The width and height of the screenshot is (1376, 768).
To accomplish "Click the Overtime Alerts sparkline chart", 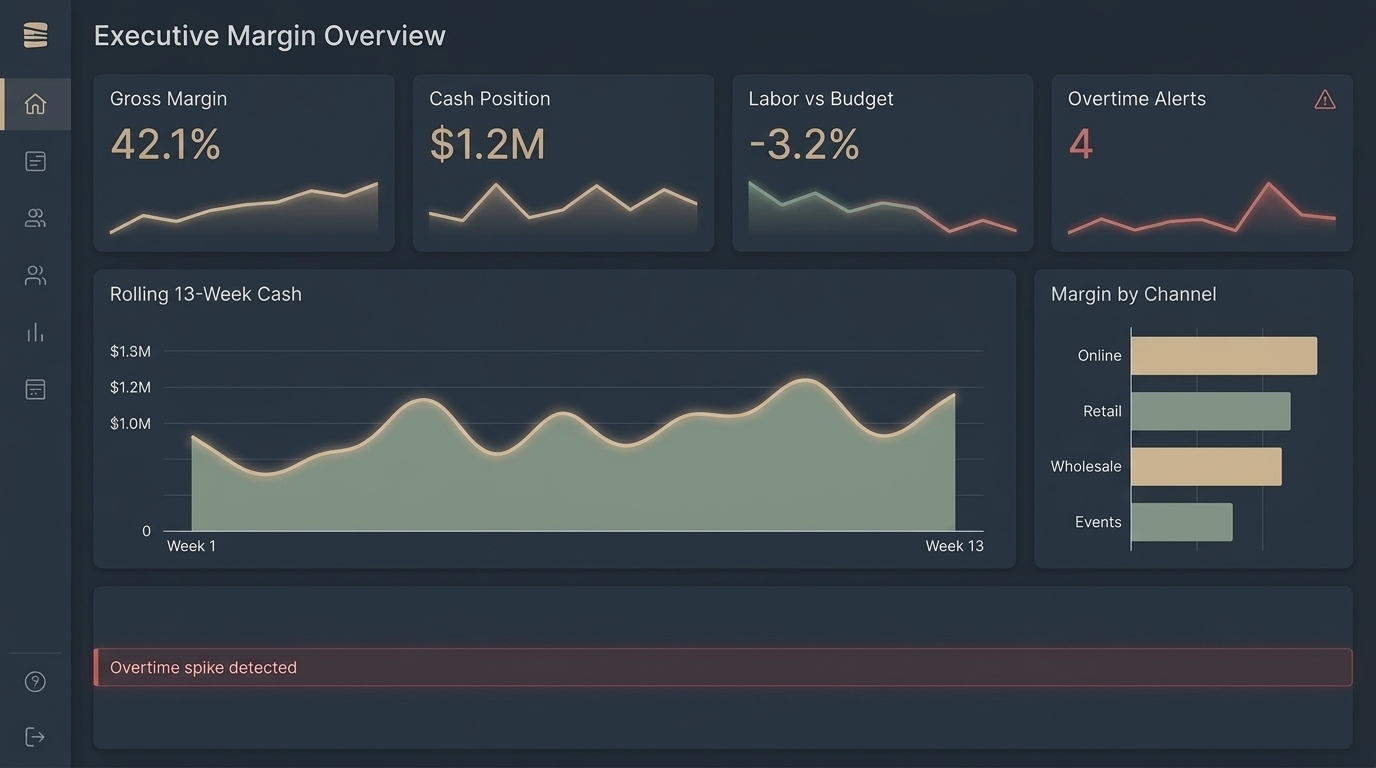I will pyautogui.click(x=1201, y=208).
